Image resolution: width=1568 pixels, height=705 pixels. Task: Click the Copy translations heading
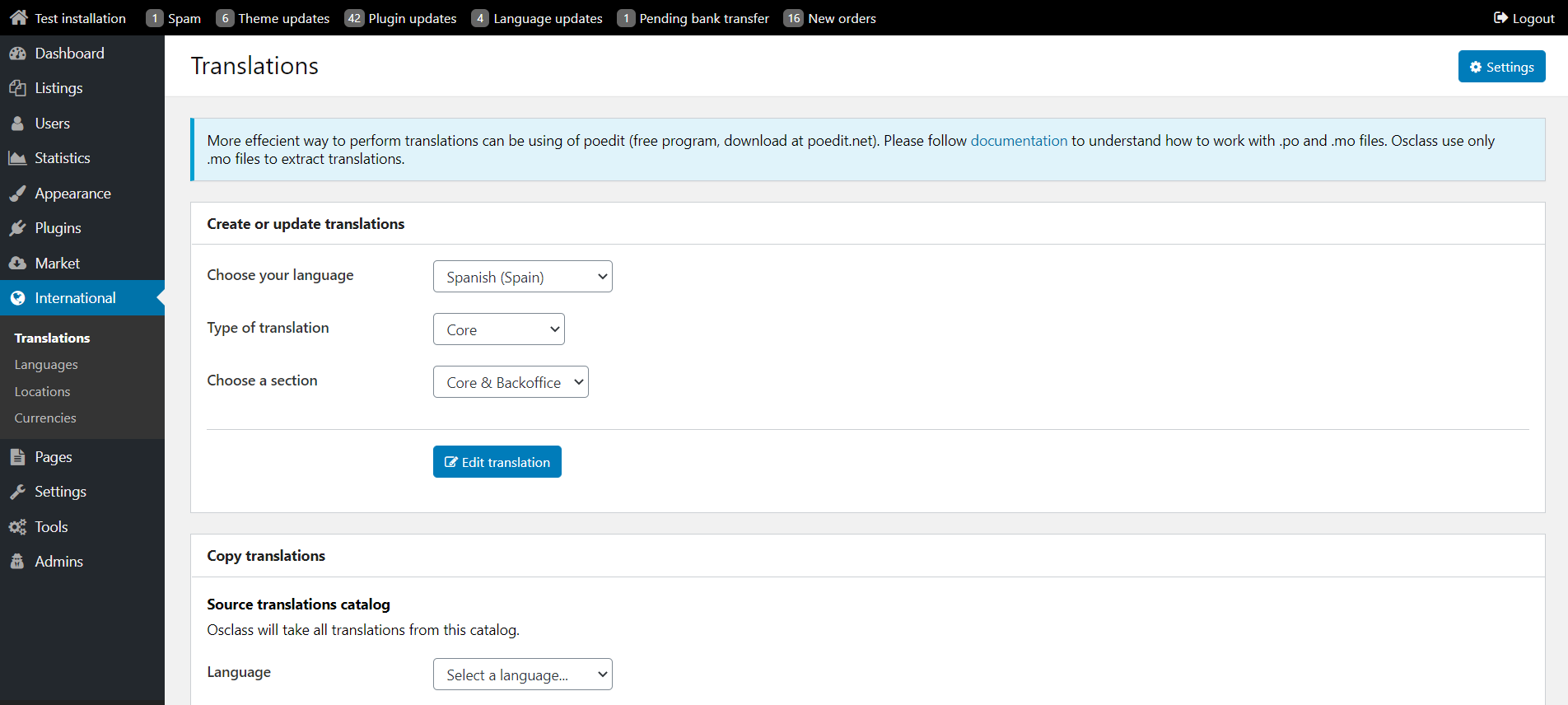click(x=266, y=556)
